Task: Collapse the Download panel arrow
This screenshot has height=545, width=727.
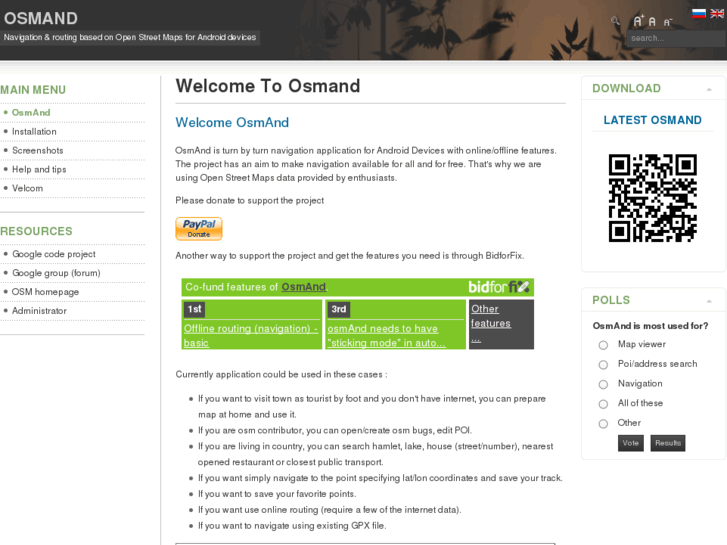Action: 709,89
